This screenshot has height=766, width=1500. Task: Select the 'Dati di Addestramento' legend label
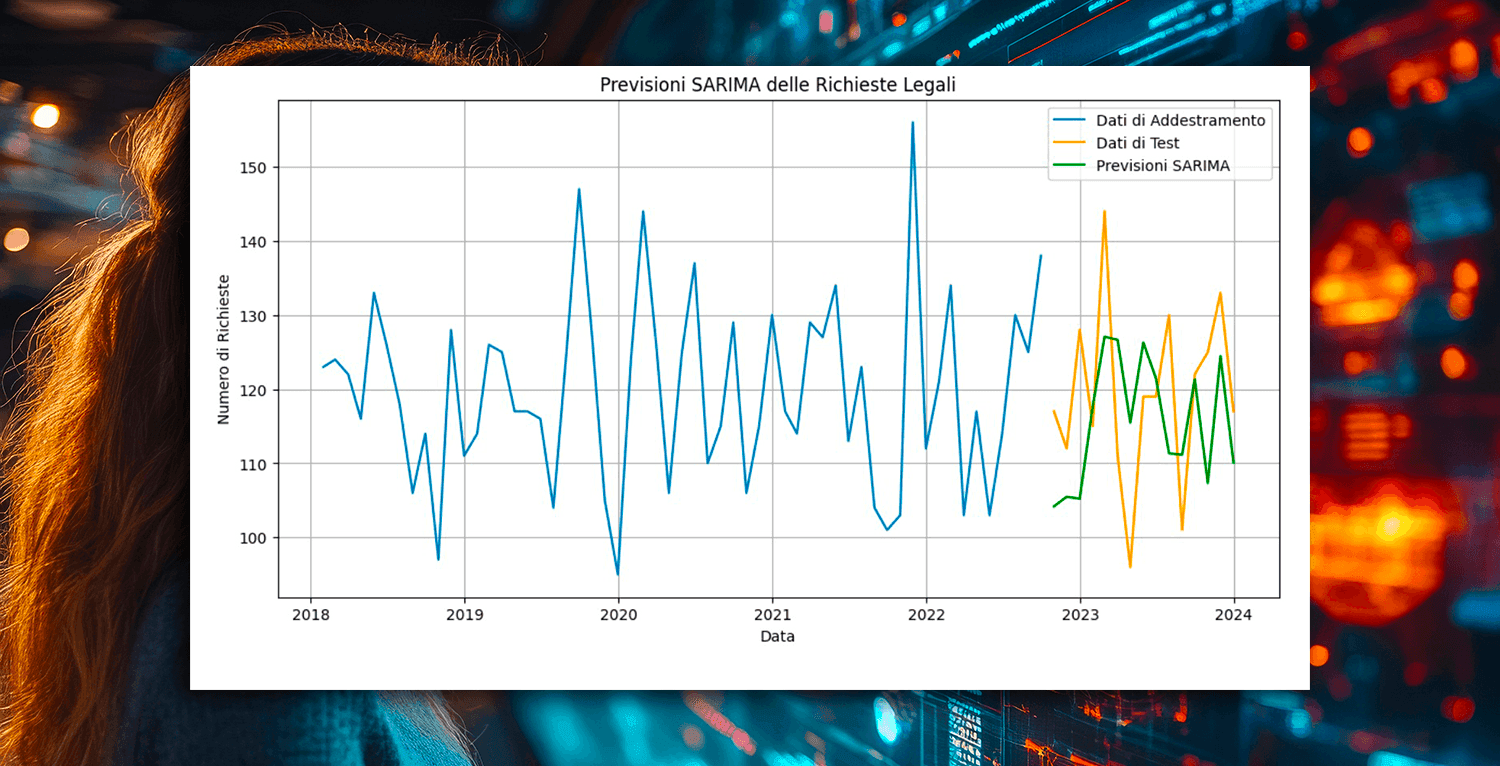1180,121
